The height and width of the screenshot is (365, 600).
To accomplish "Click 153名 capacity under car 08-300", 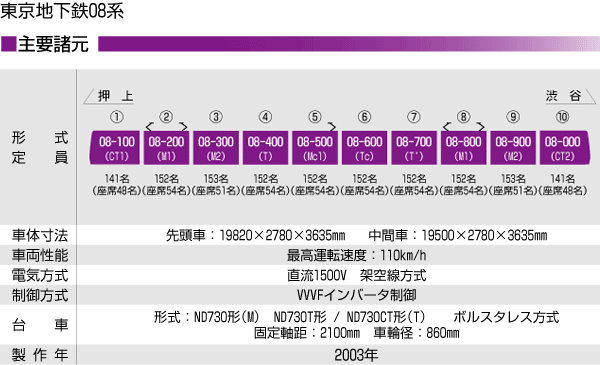I will 216,179.
